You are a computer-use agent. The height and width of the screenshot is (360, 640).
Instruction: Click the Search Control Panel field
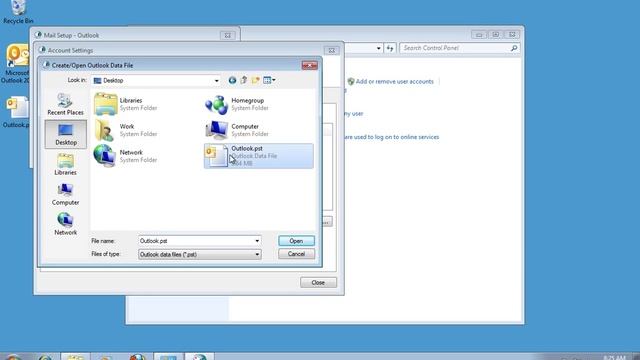455,48
